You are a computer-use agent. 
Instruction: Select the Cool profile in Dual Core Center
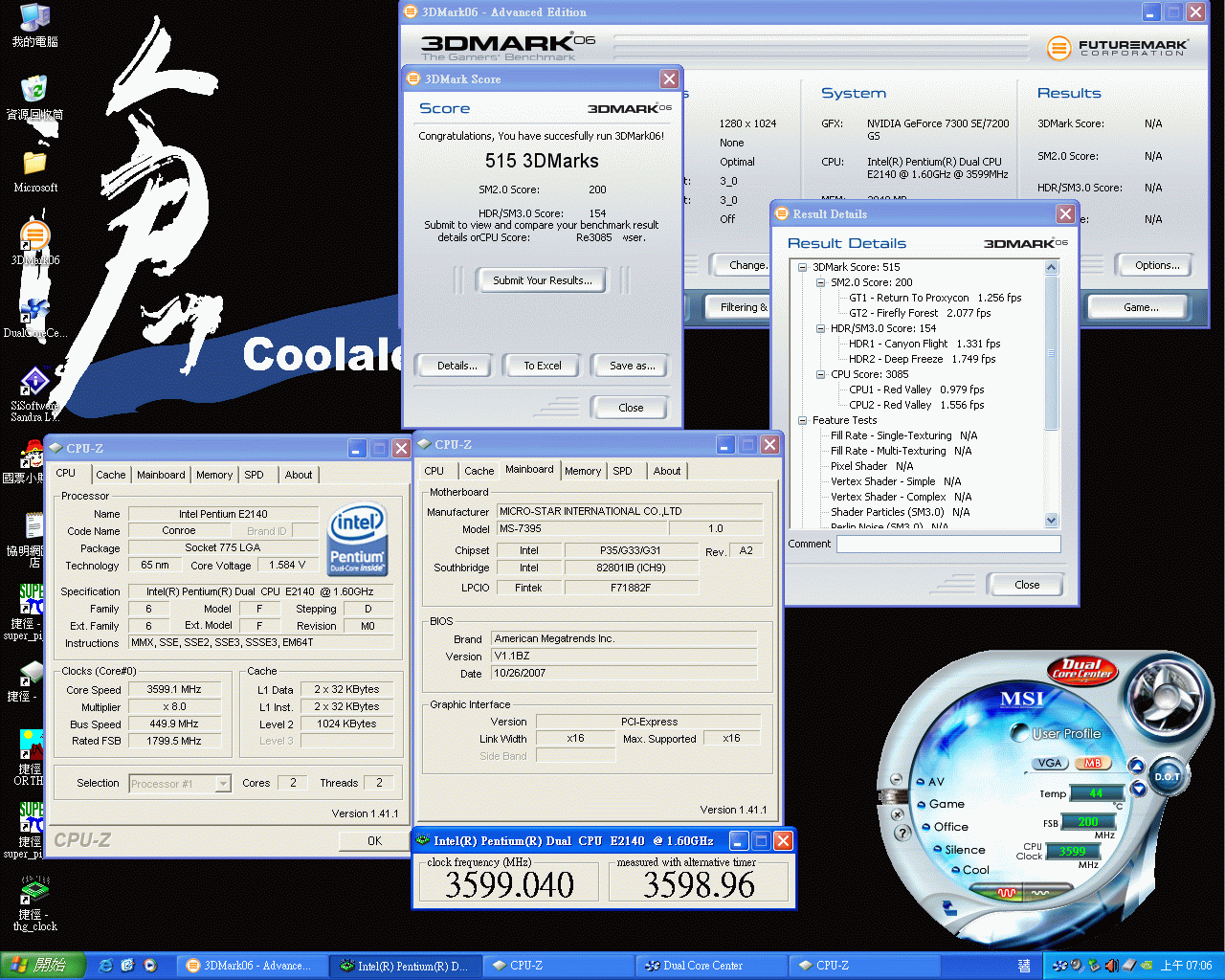(x=970, y=870)
